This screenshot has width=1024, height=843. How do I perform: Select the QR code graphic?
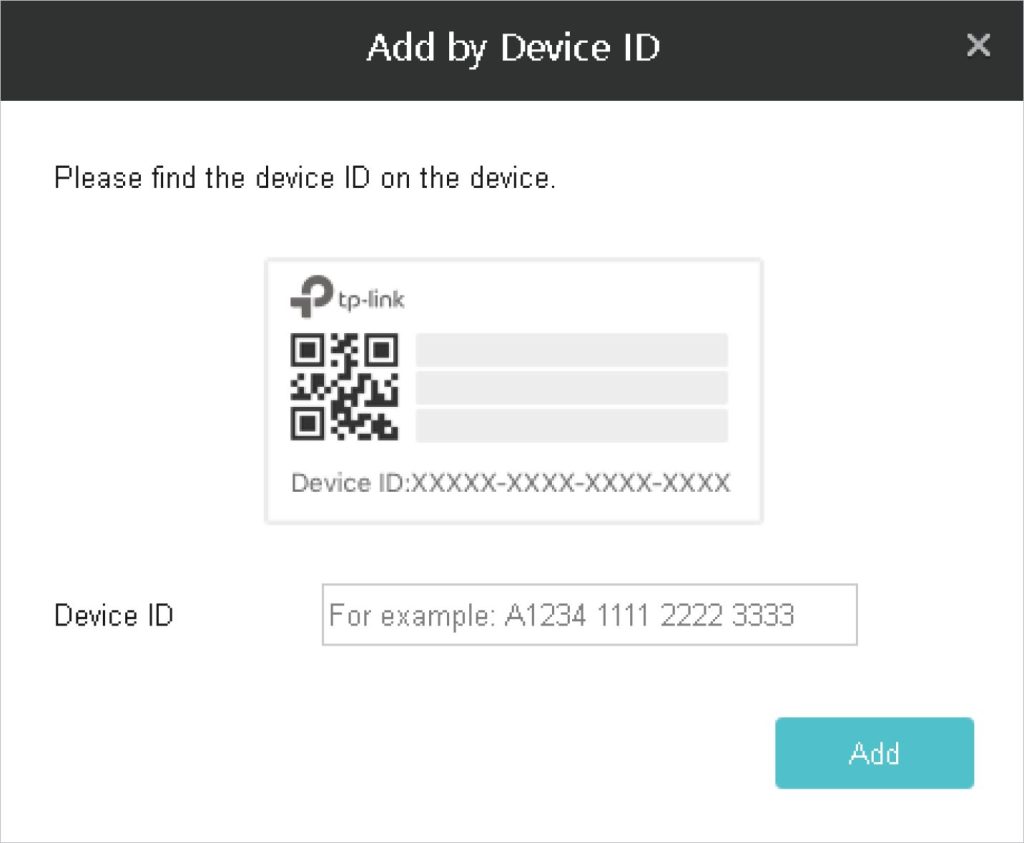pos(342,388)
